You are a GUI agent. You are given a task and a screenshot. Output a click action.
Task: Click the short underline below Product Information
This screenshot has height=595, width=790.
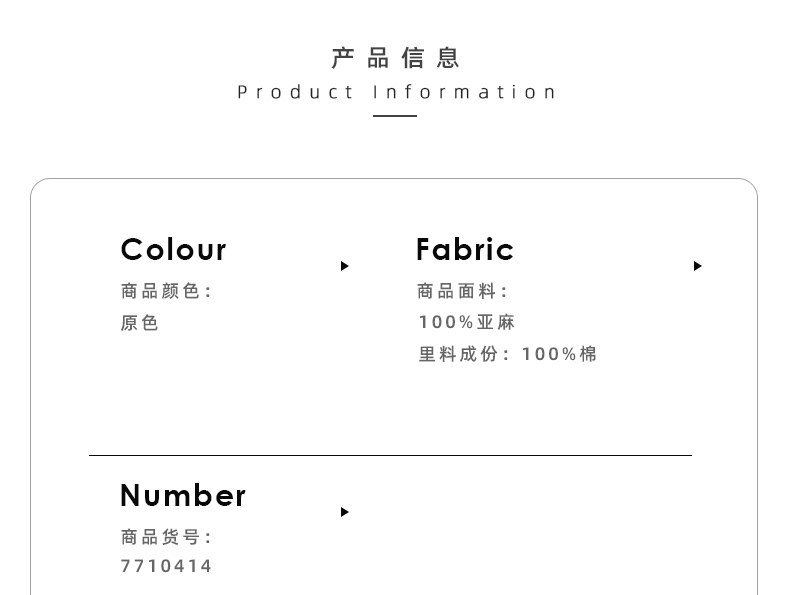[395, 116]
